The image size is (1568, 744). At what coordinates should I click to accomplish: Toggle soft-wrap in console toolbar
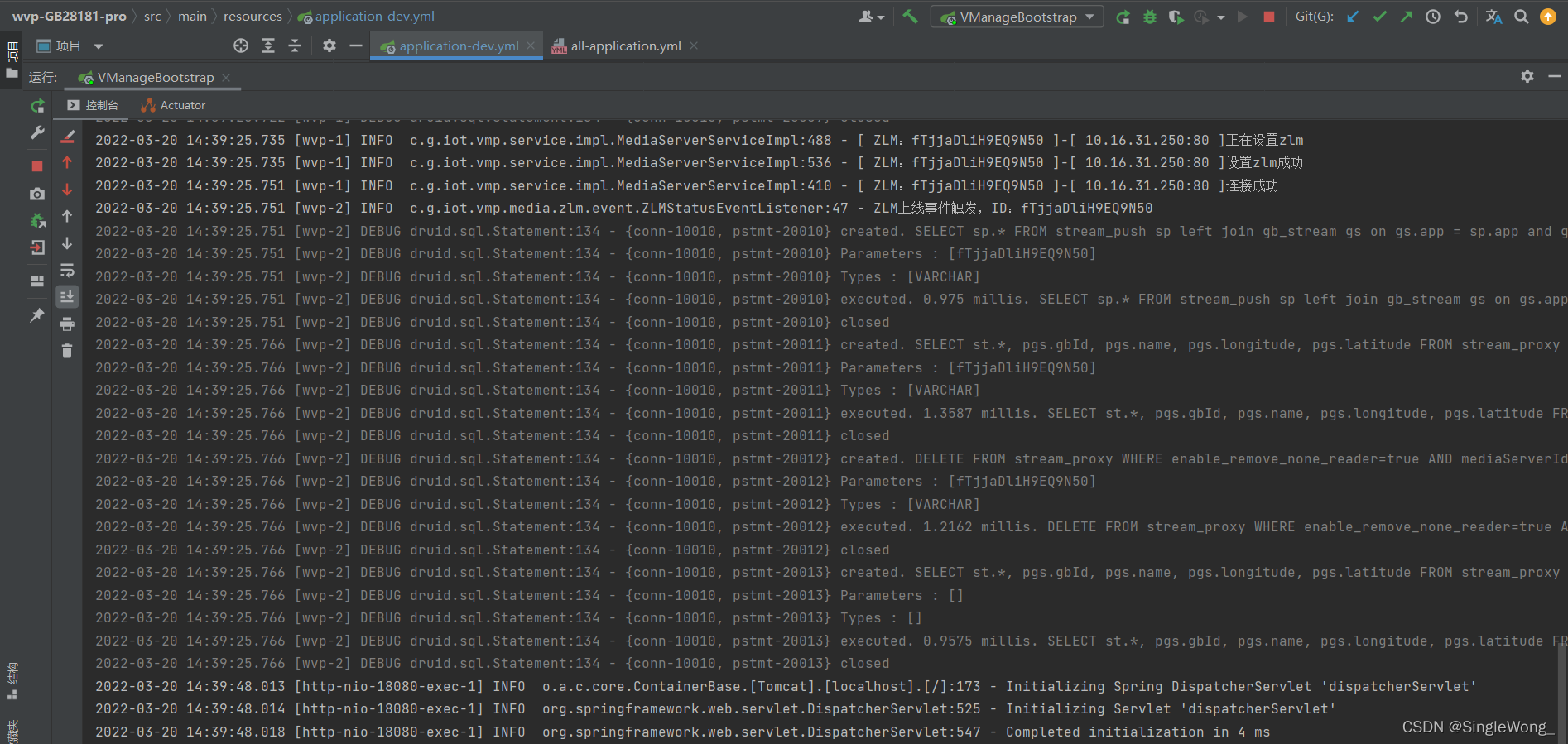[68, 271]
